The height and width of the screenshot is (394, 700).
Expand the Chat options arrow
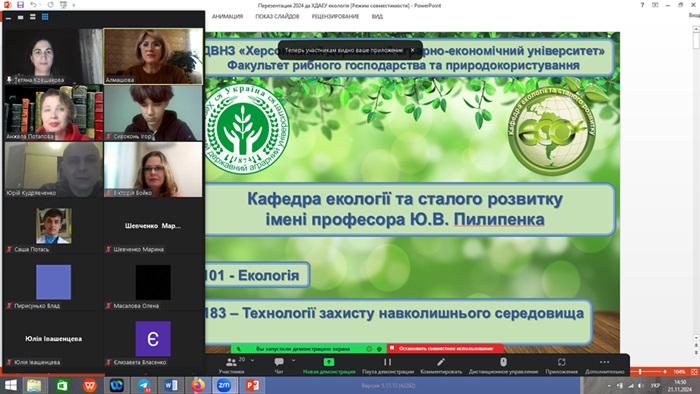coord(293,360)
